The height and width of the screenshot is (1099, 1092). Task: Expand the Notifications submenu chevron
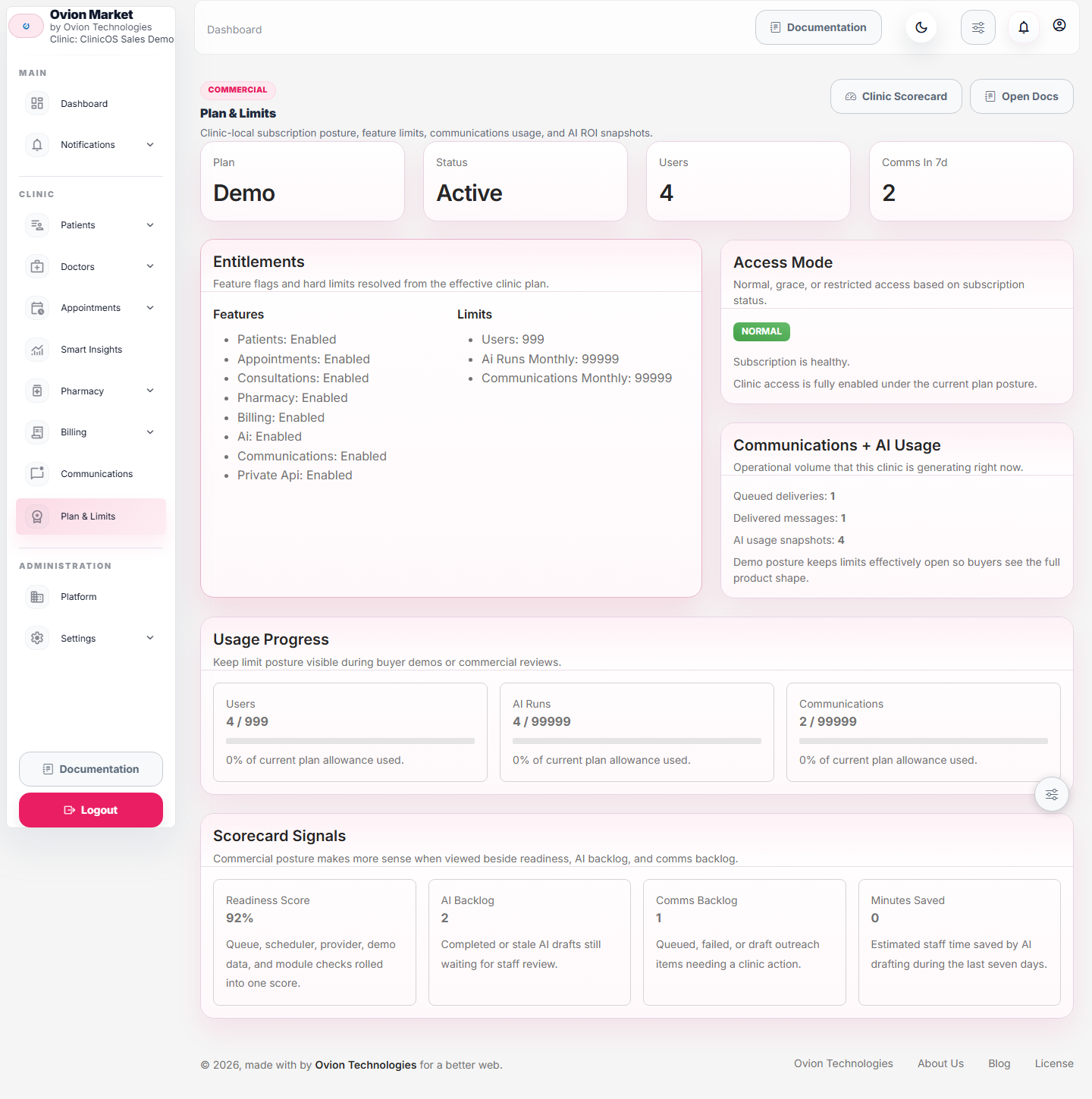[x=150, y=145]
